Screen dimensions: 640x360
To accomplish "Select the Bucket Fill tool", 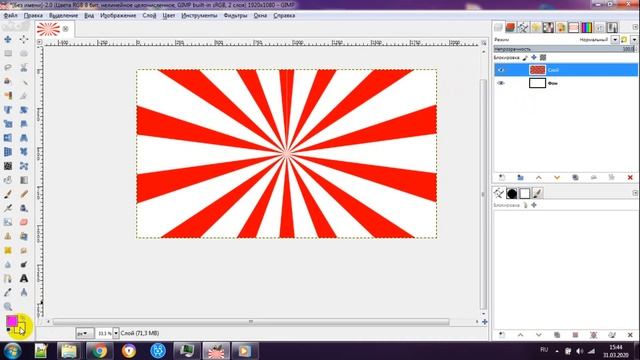I will click(x=8, y=180).
